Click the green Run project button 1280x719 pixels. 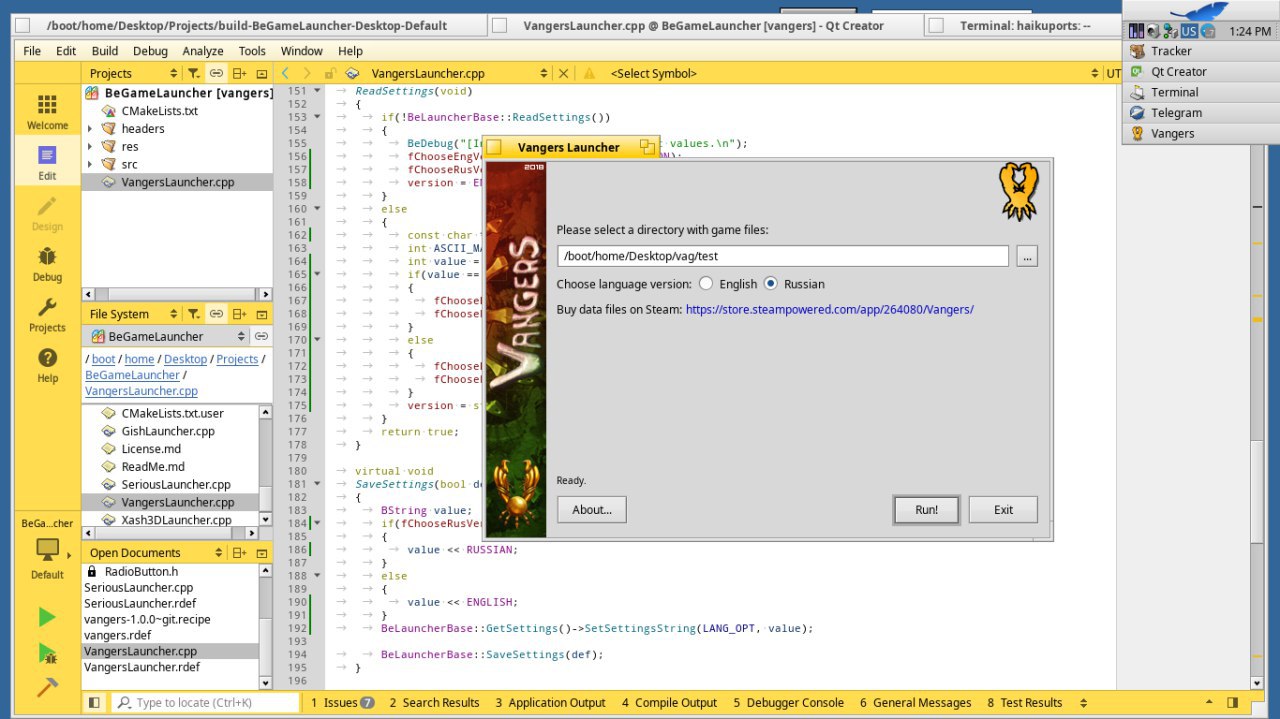coord(47,618)
